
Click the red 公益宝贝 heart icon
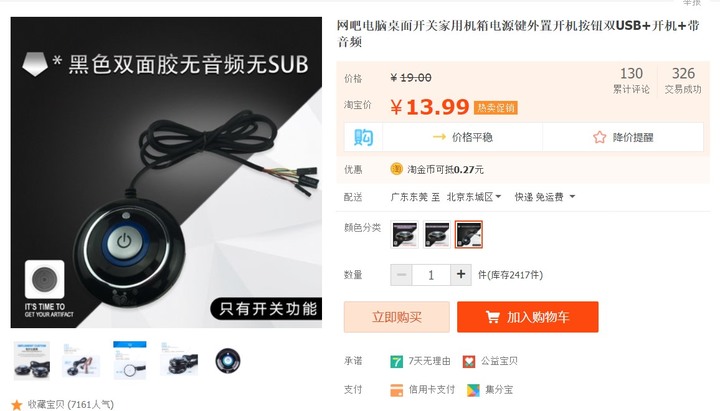(x=468, y=361)
